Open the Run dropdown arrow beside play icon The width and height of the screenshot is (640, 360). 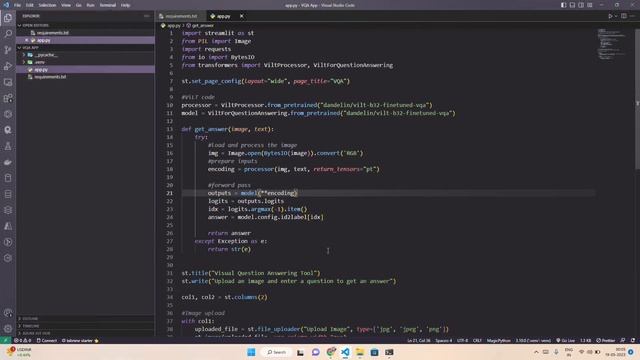click(616, 16)
